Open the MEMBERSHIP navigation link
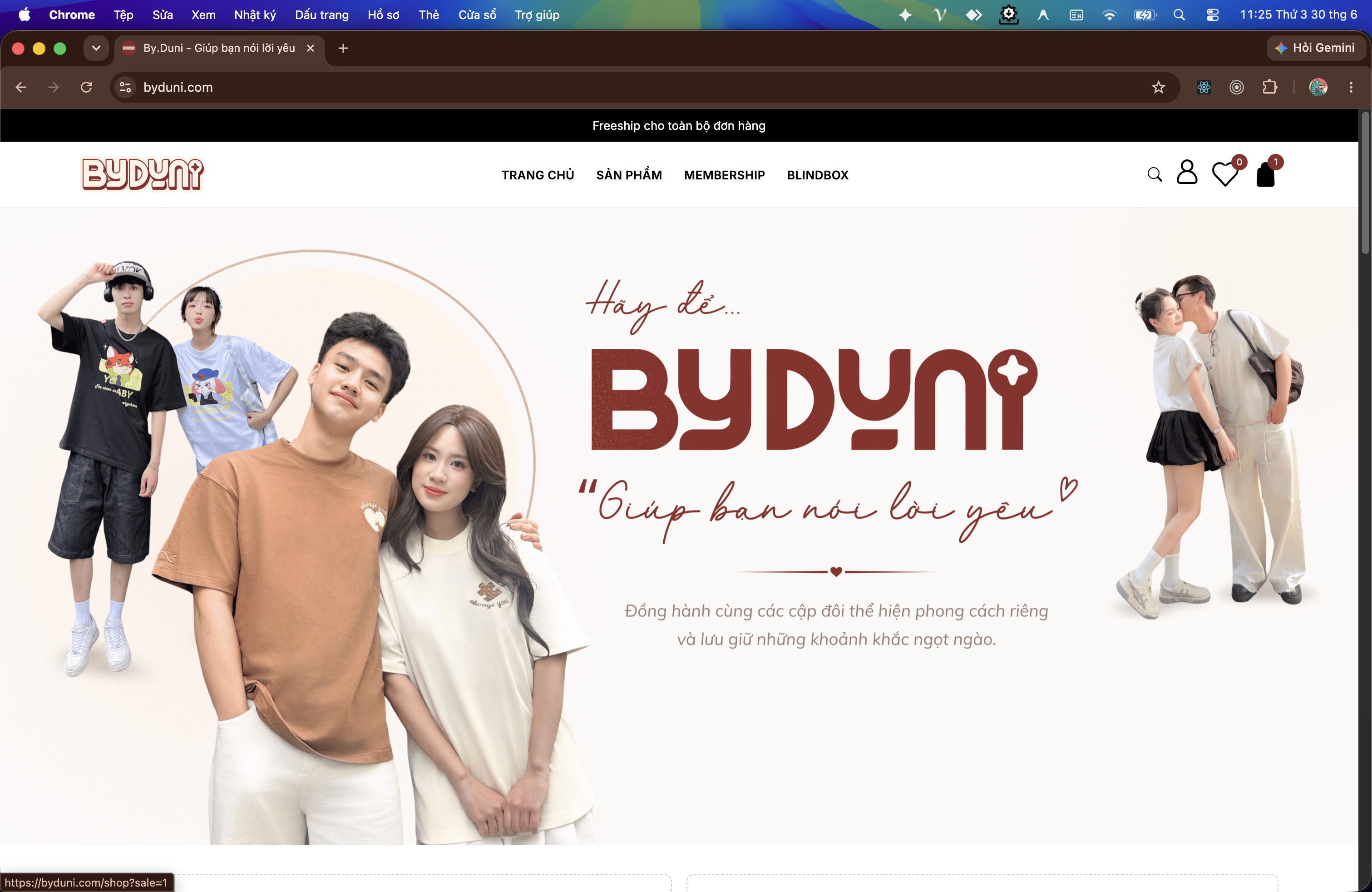This screenshot has height=892, width=1372. [x=724, y=175]
